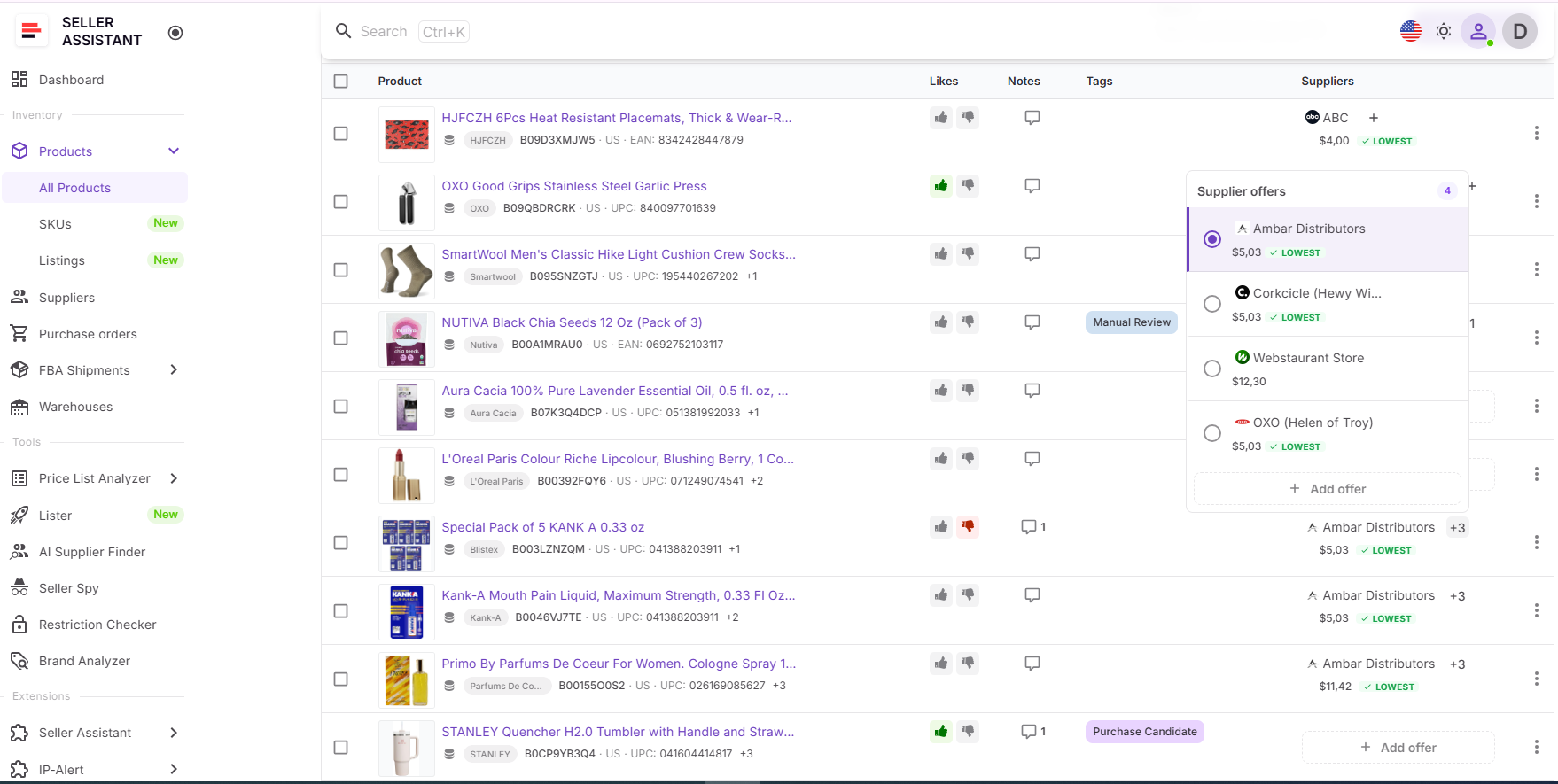The width and height of the screenshot is (1558, 784).
Task: Click Add offer on STANLEY Quencher row
Action: tap(1398, 748)
